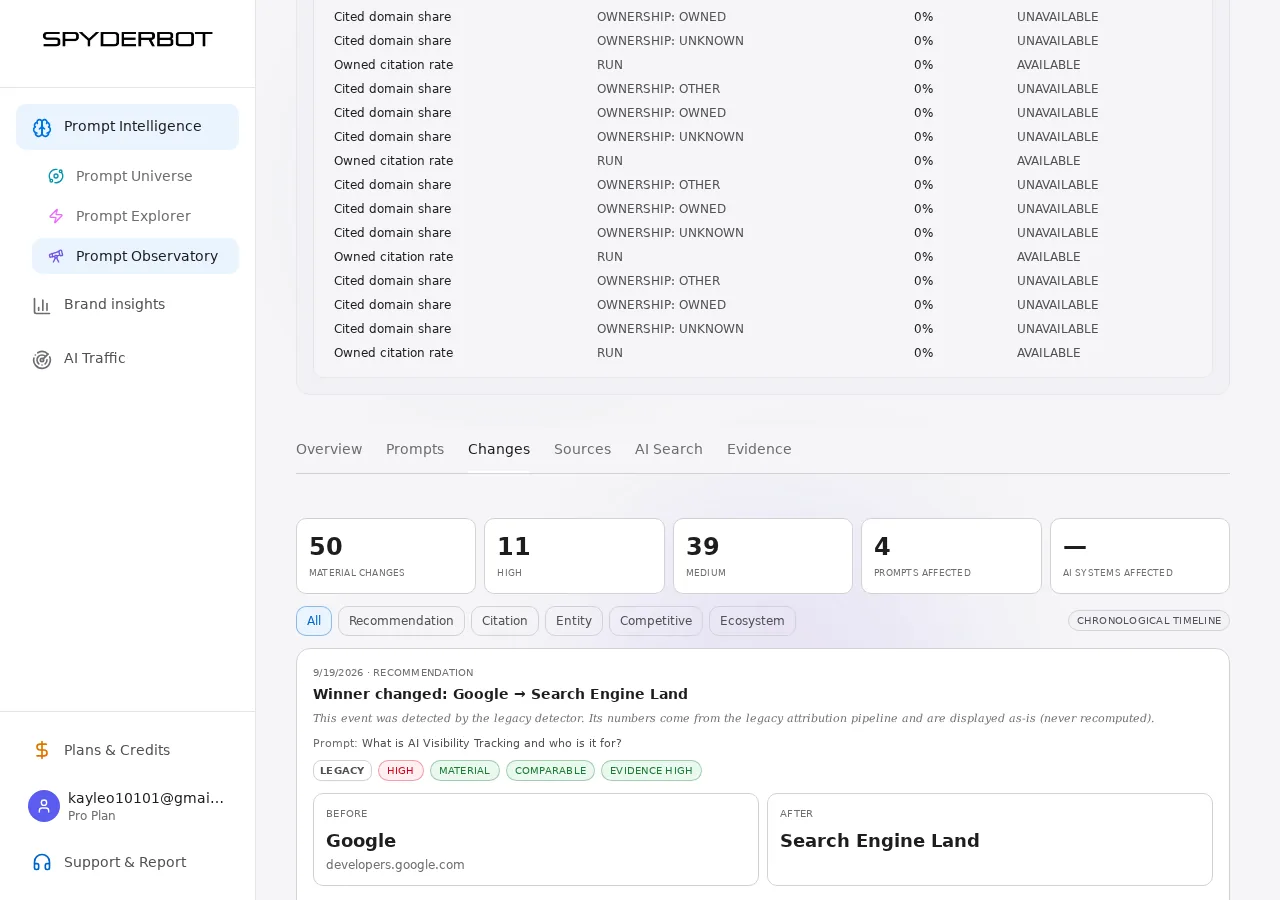1280x900 pixels.
Task: Click the Prompt Universe orbit icon
Action: coord(56,176)
